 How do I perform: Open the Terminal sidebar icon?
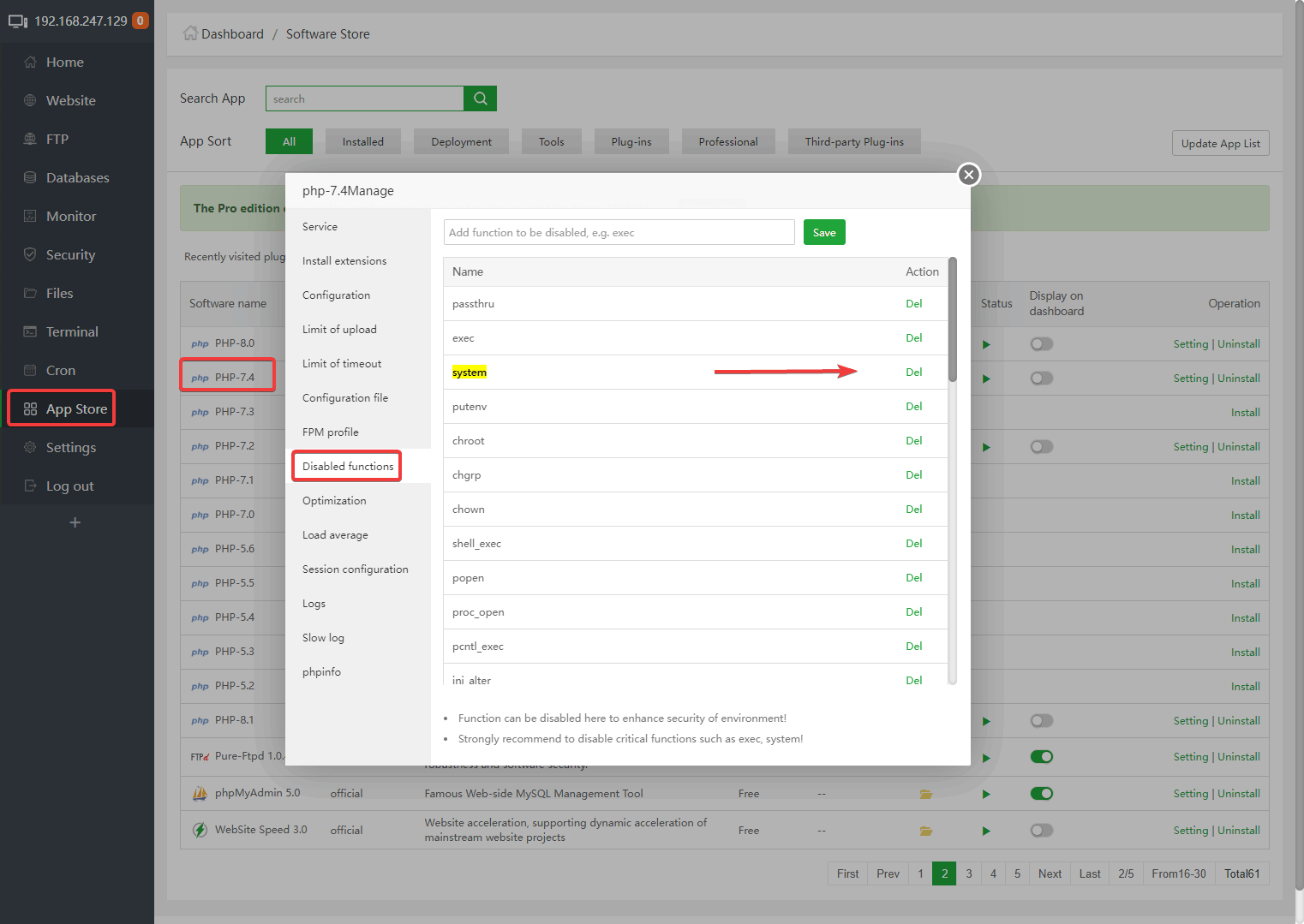30,332
